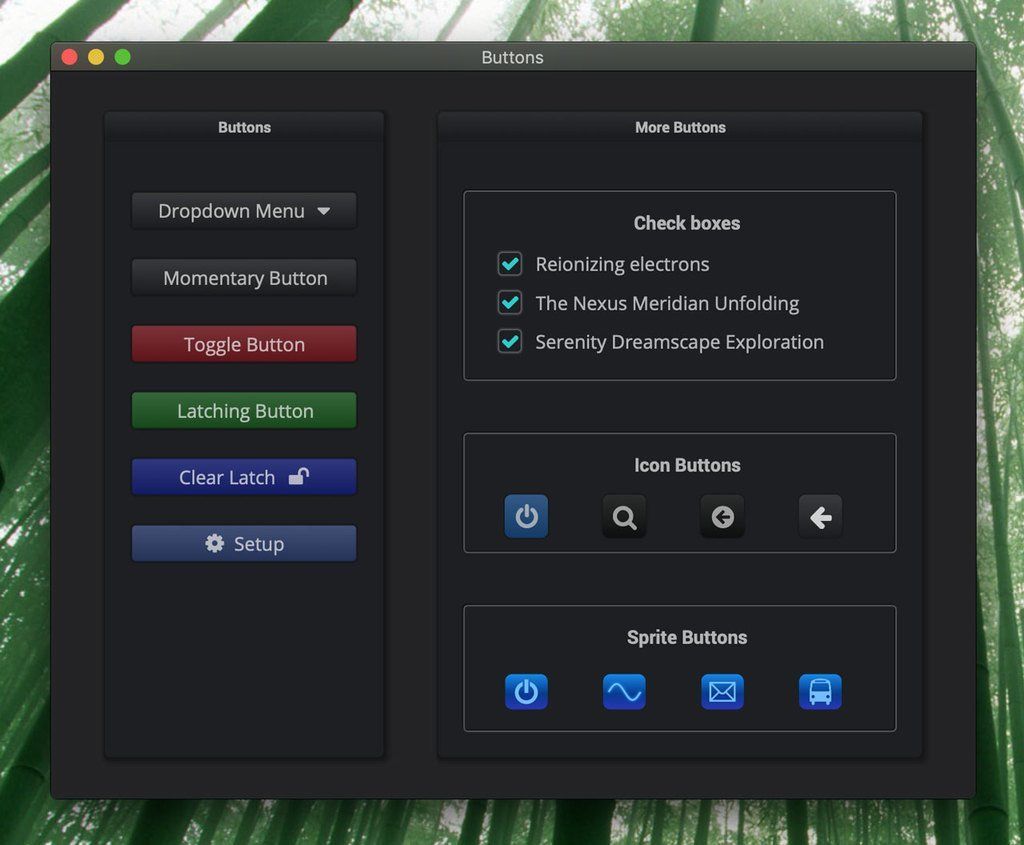This screenshot has height=845, width=1024.
Task: Click the green Latching Button
Action: coord(243,410)
